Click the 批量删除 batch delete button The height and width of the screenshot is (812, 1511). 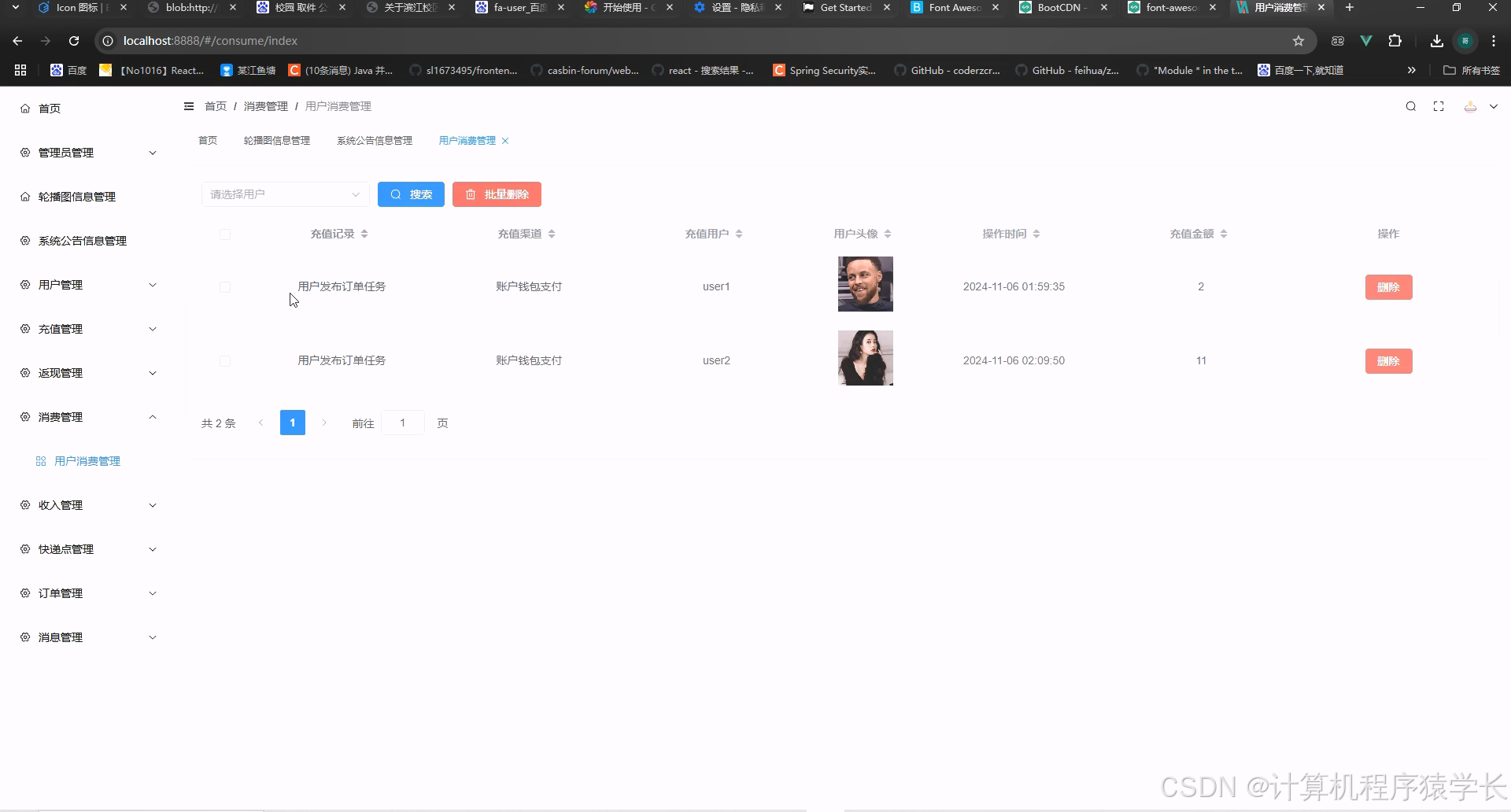[x=497, y=194]
